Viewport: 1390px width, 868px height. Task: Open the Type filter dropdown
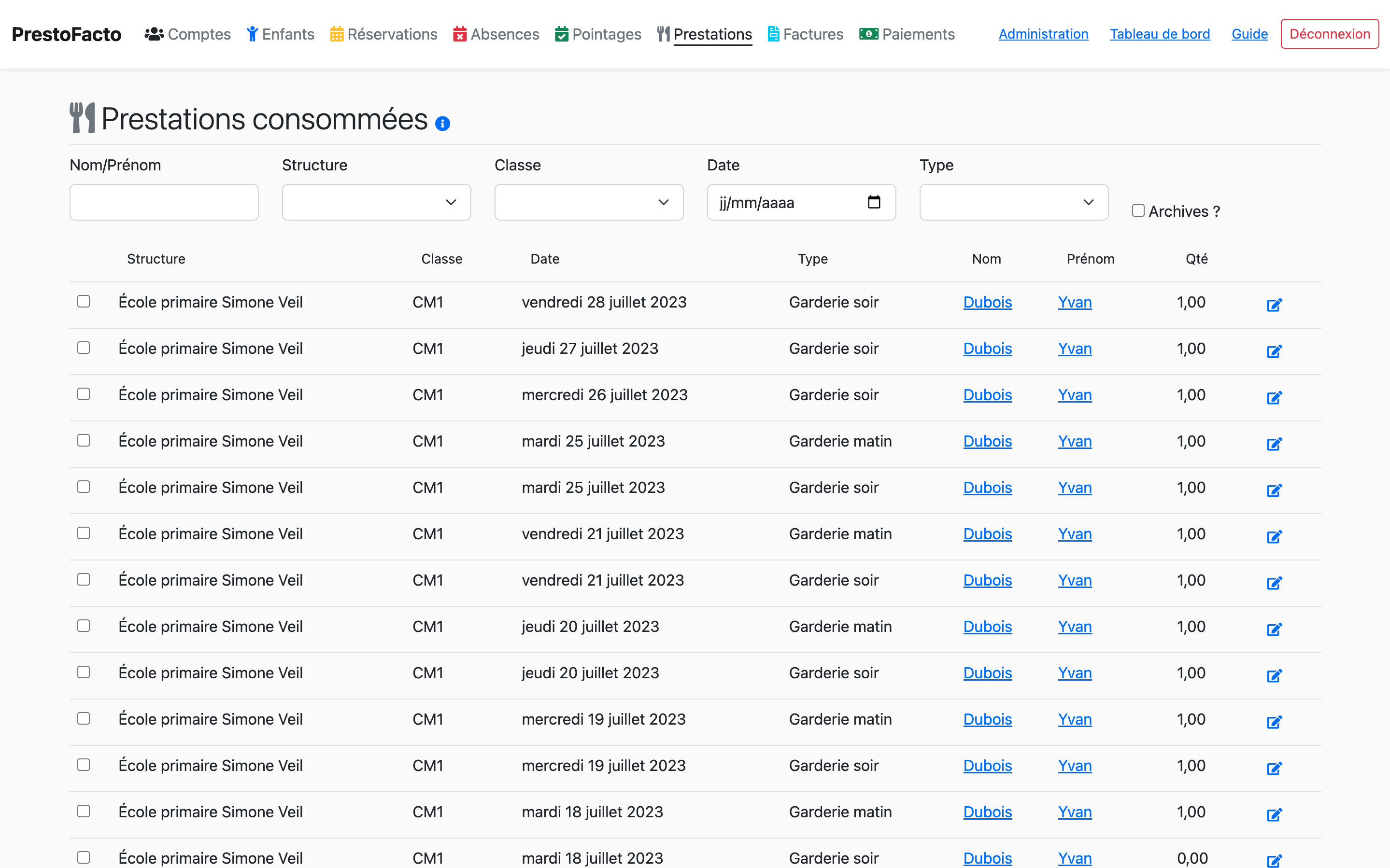(x=1013, y=202)
